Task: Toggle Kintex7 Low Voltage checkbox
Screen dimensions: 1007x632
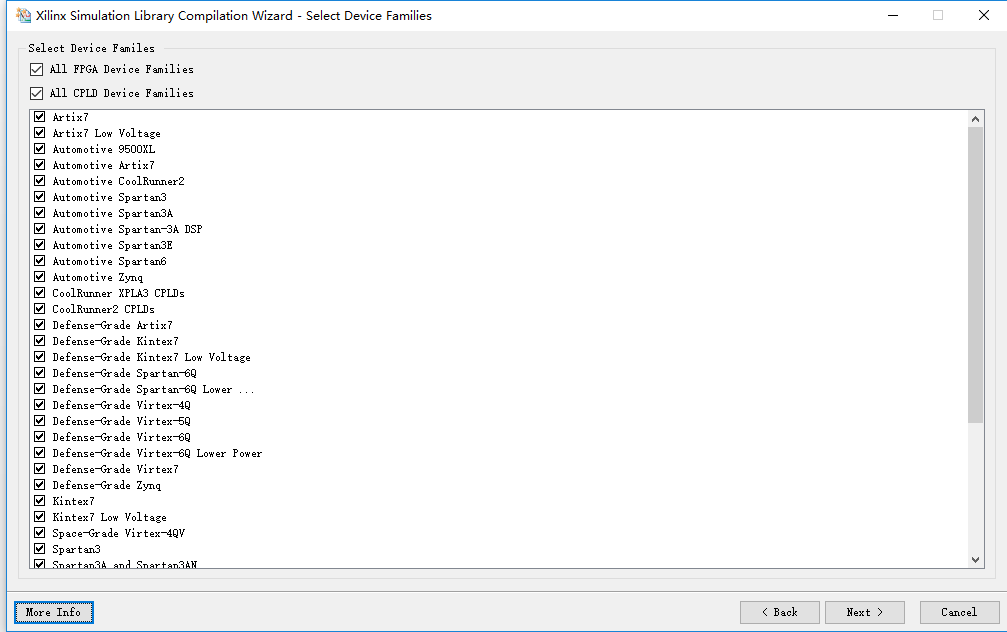Action: [40, 517]
